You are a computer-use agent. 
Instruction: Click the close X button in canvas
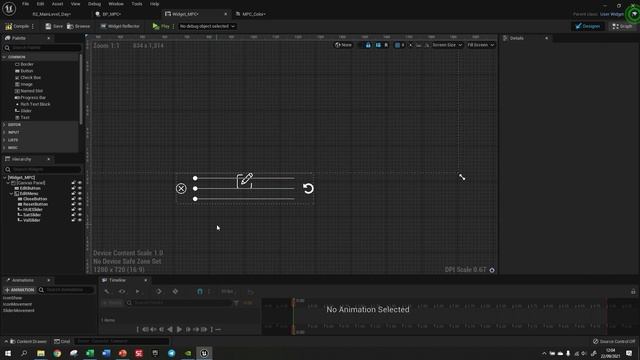[181, 188]
